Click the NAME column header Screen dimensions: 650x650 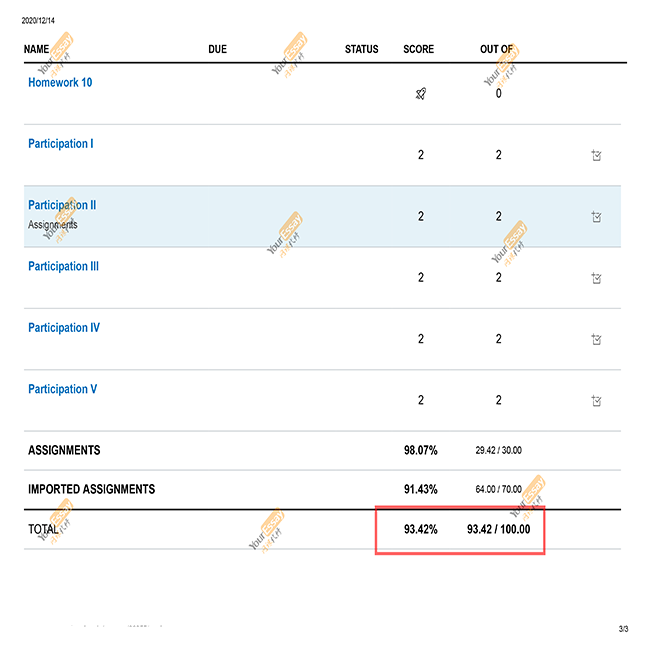(x=37, y=49)
